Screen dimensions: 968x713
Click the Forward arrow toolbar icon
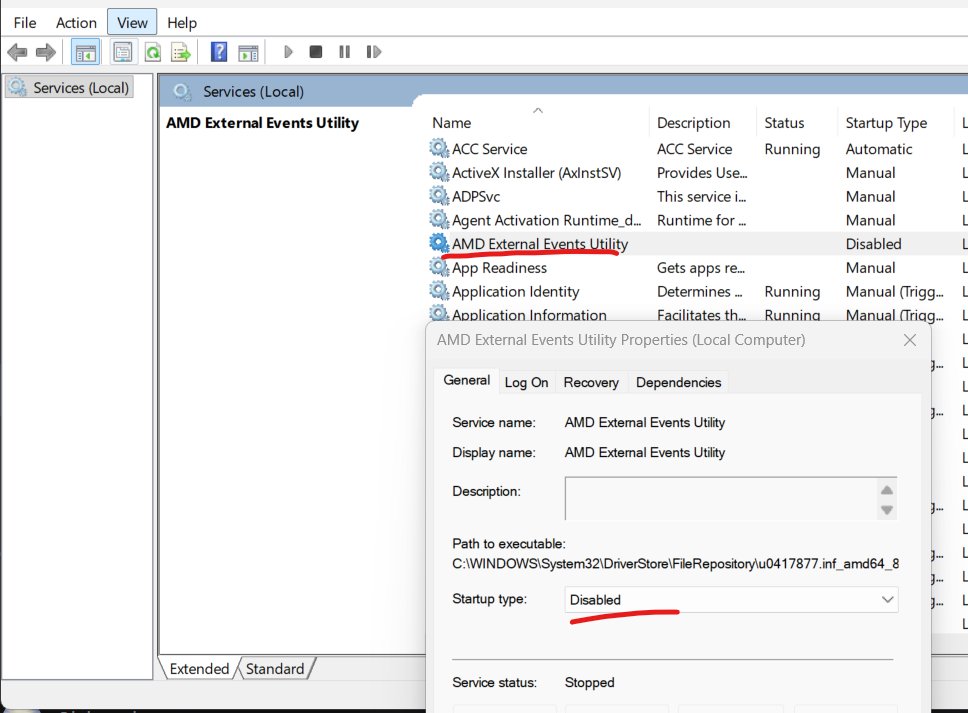(x=46, y=52)
